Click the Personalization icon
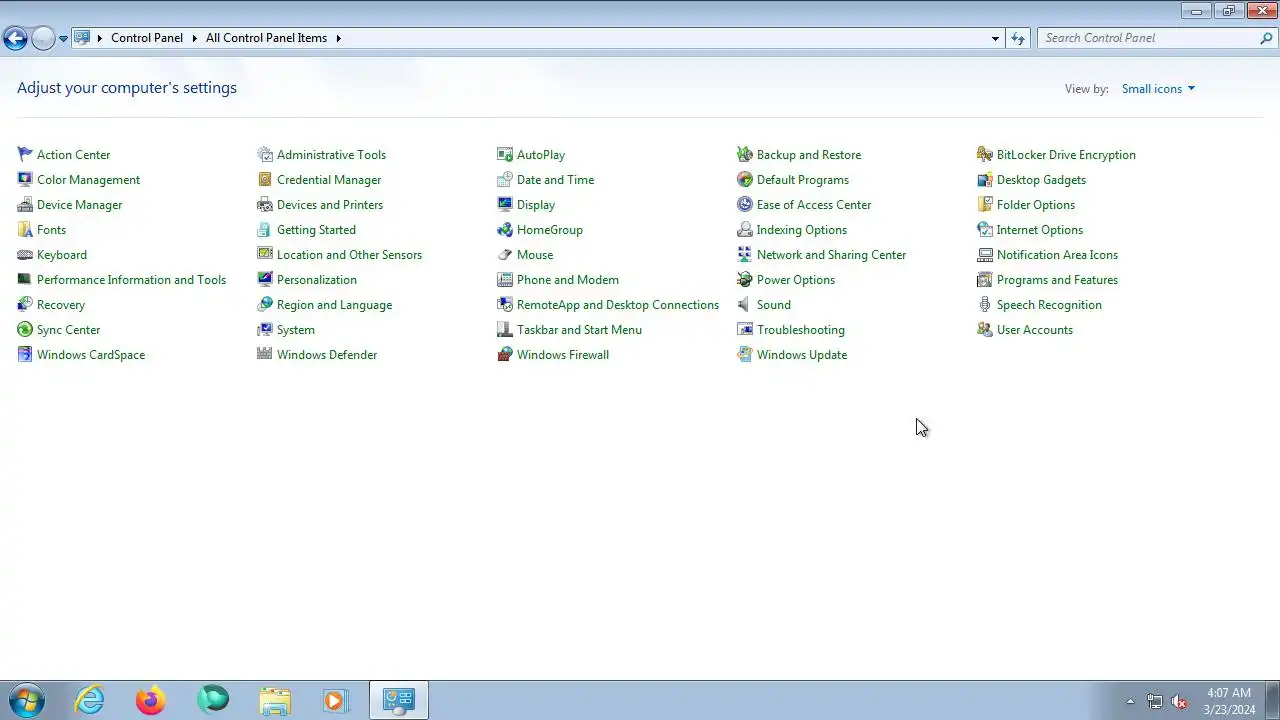The height and width of the screenshot is (720, 1280). (x=265, y=279)
